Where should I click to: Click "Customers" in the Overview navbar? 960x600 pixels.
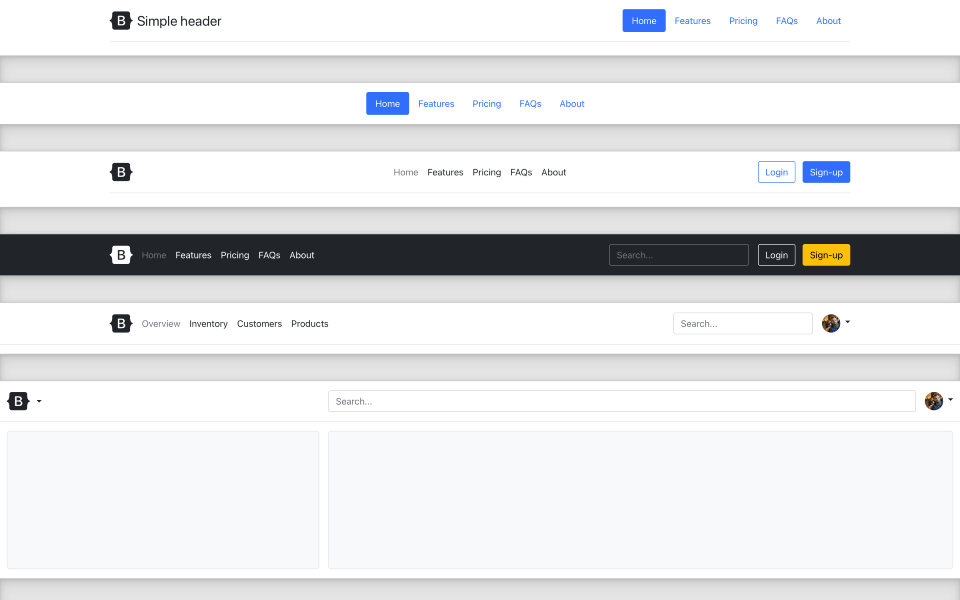point(259,323)
